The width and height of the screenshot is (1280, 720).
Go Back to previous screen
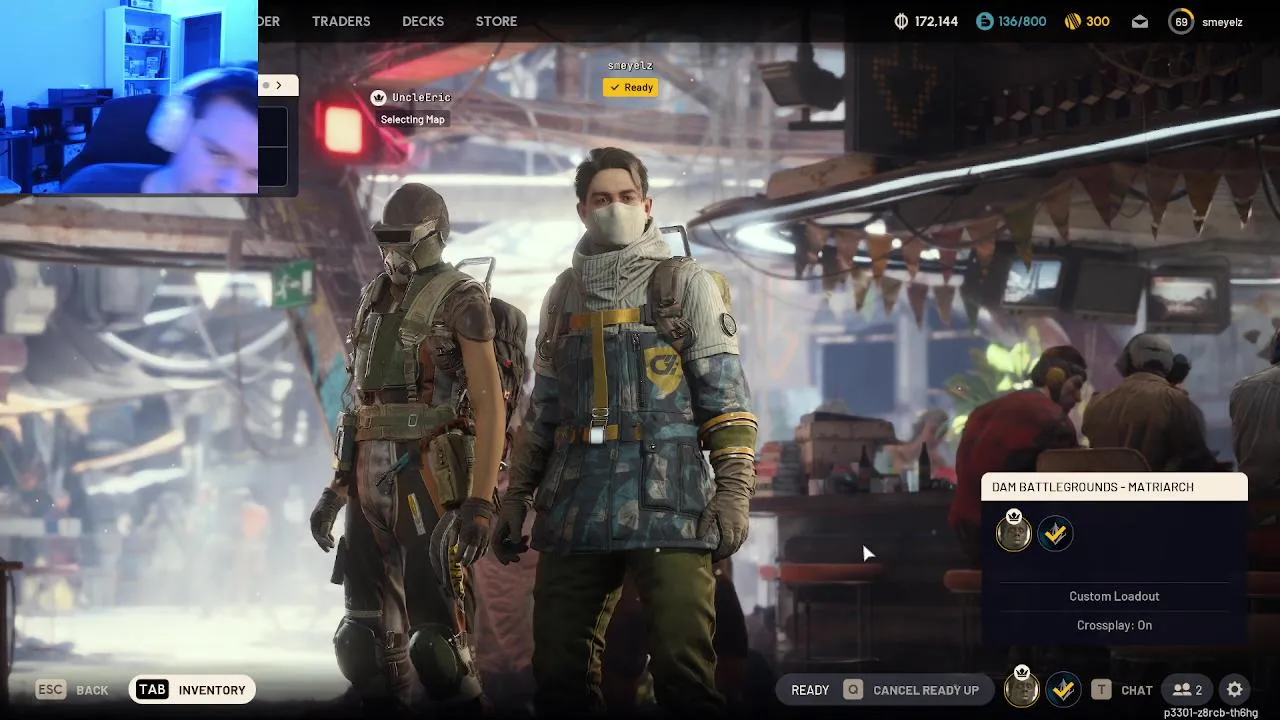coord(92,690)
